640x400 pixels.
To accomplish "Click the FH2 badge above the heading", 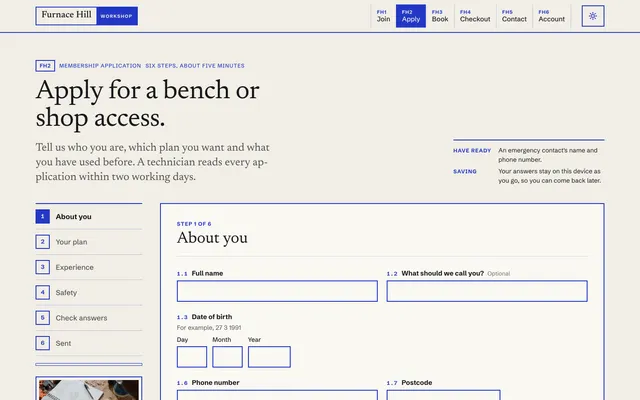I will coord(45,66).
